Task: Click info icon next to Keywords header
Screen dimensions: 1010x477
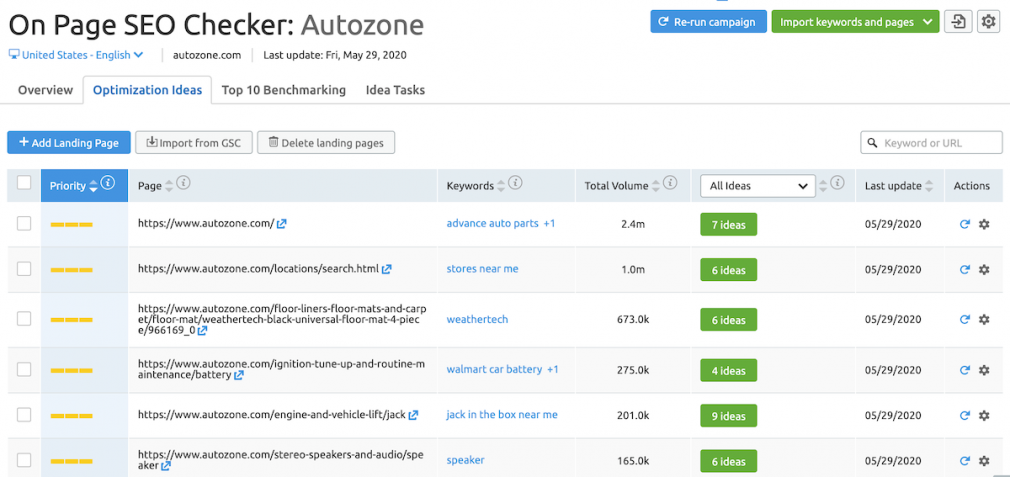Action: (515, 184)
